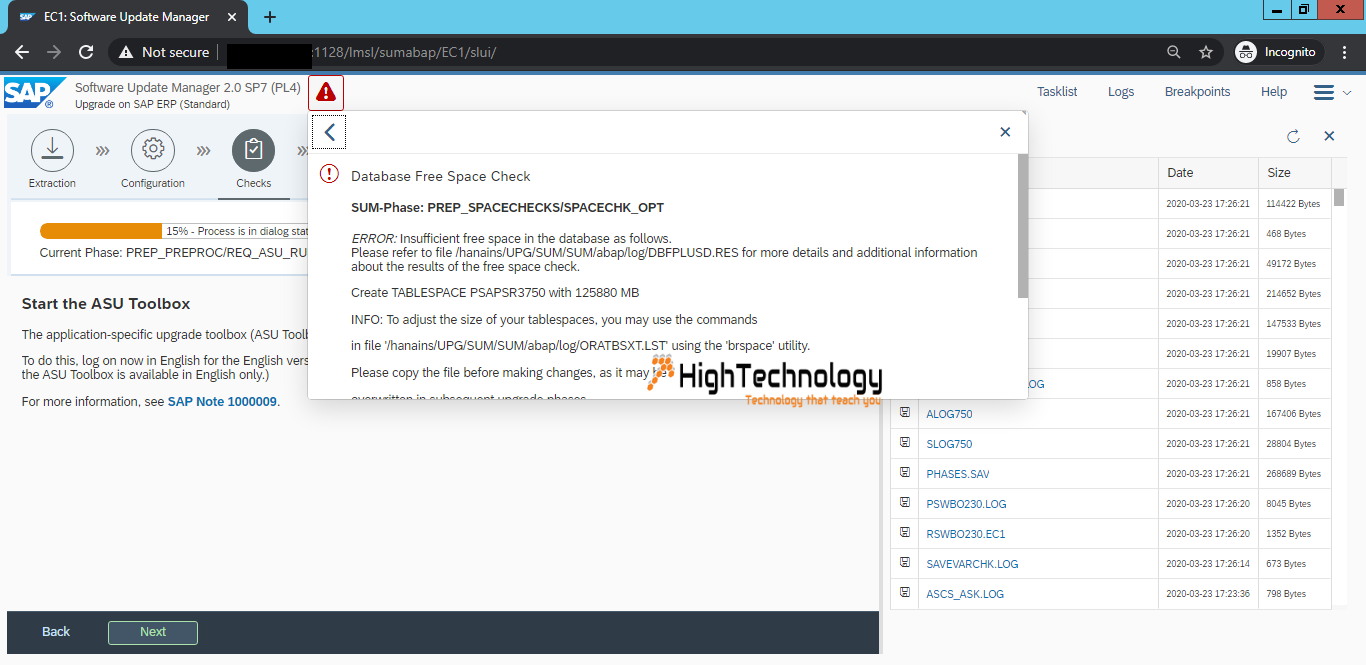This screenshot has height=665, width=1366.
Task: Click the orange 15% progress bar
Action: coord(100,231)
